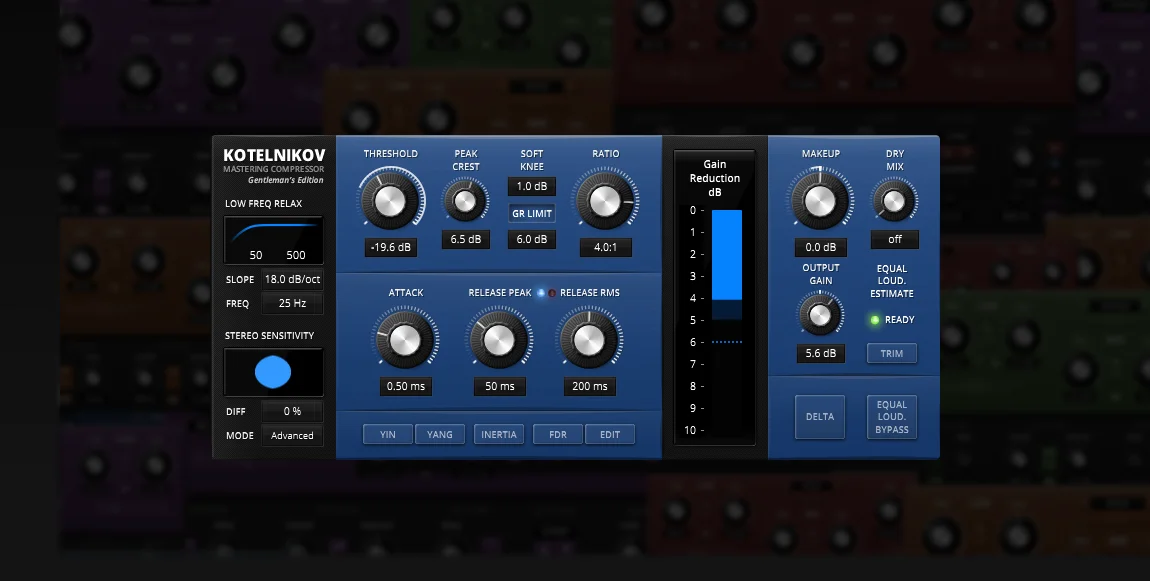Click the 4.0:1 ratio value field
The height and width of the screenshot is (581, 1150).
pos(606,247)
